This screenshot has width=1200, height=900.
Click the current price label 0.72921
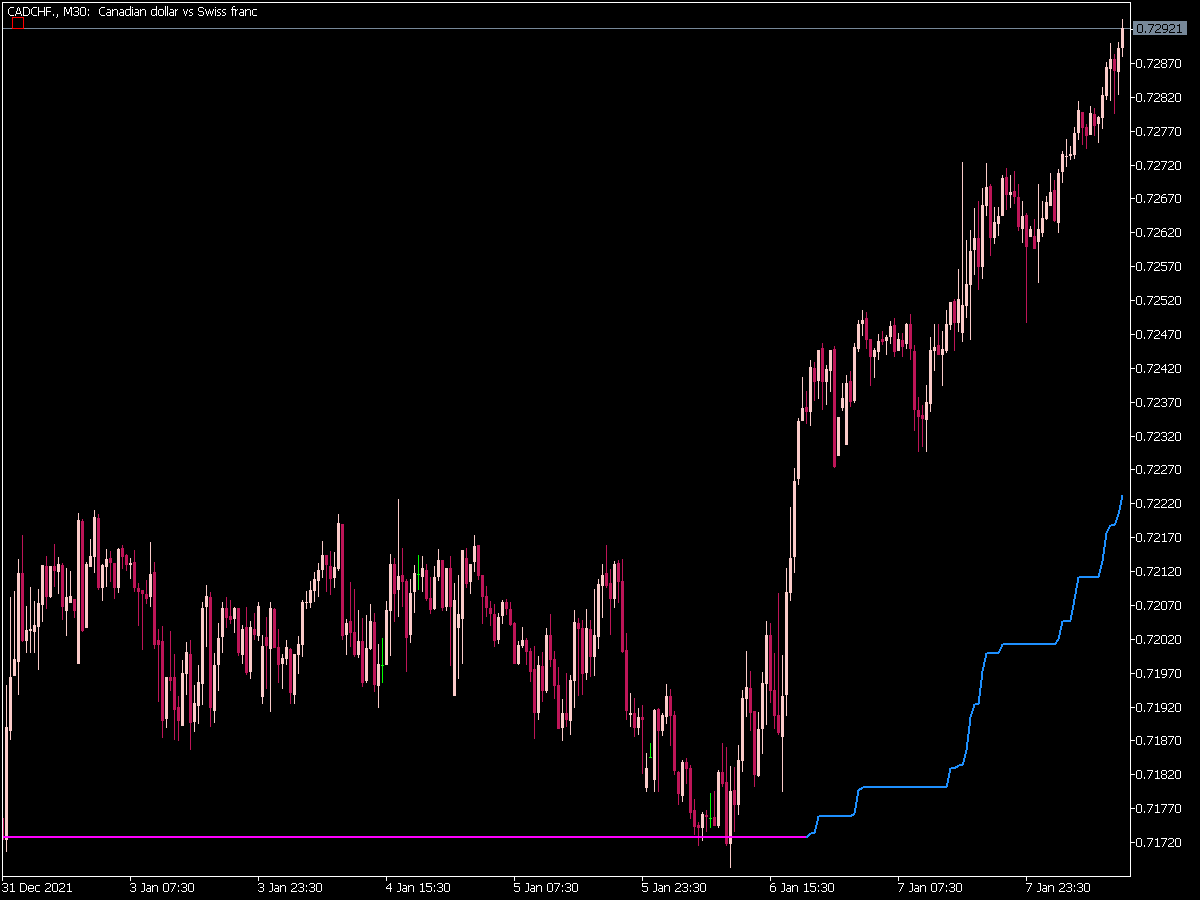point(1161,29)
